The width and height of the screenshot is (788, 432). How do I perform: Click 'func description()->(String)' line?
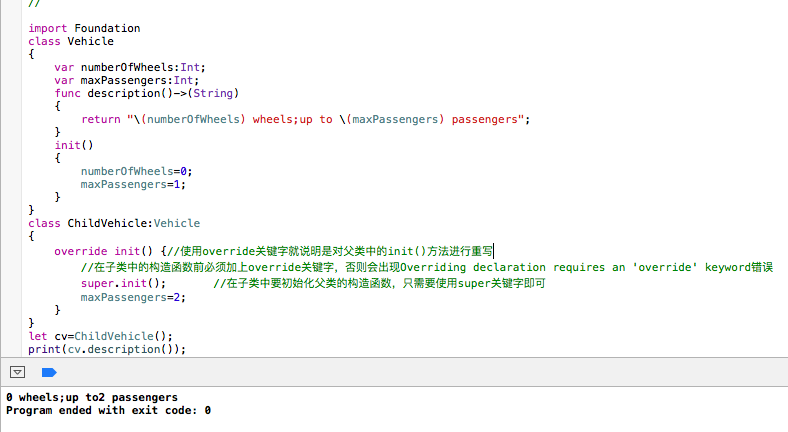coord(147,93)
